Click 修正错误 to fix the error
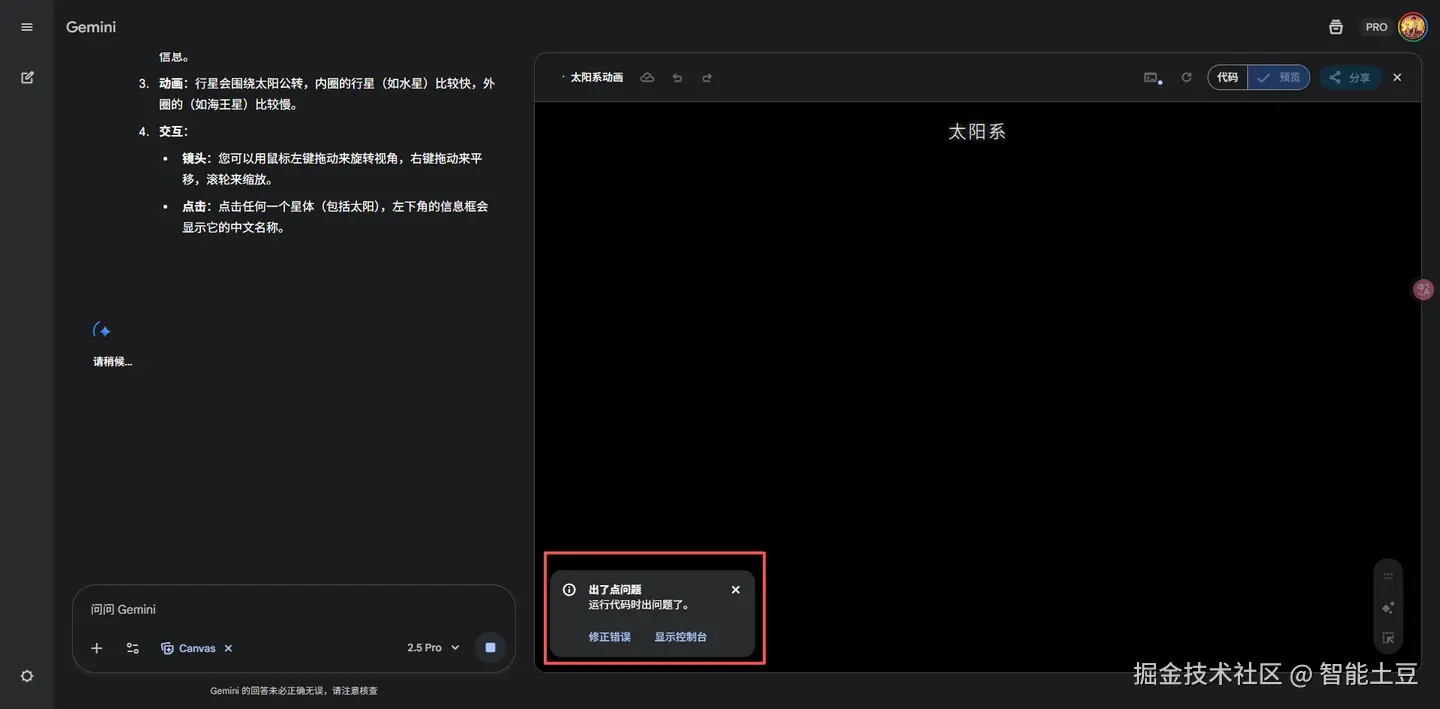 pos(610,637)
